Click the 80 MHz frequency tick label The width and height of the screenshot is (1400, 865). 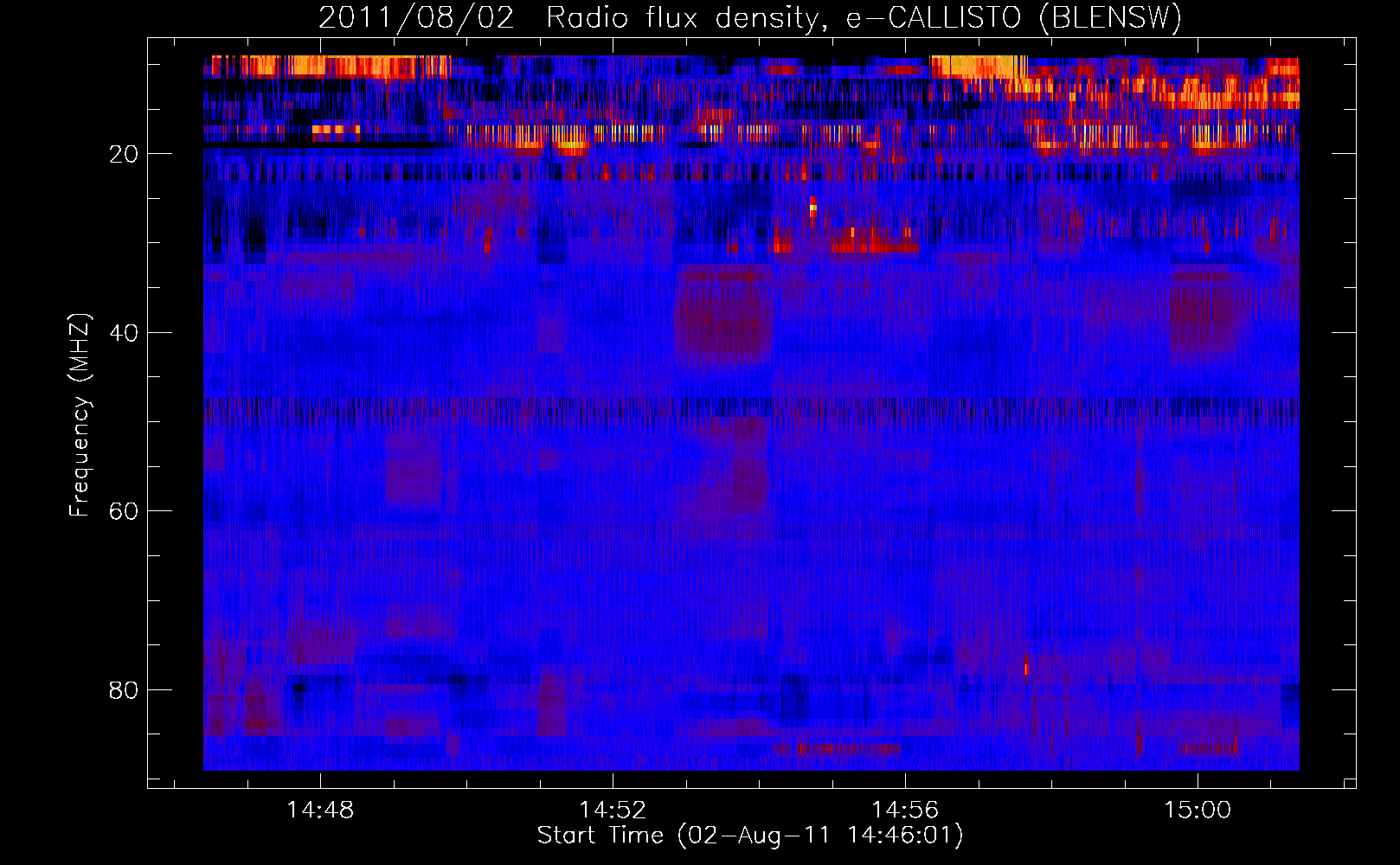124,690
